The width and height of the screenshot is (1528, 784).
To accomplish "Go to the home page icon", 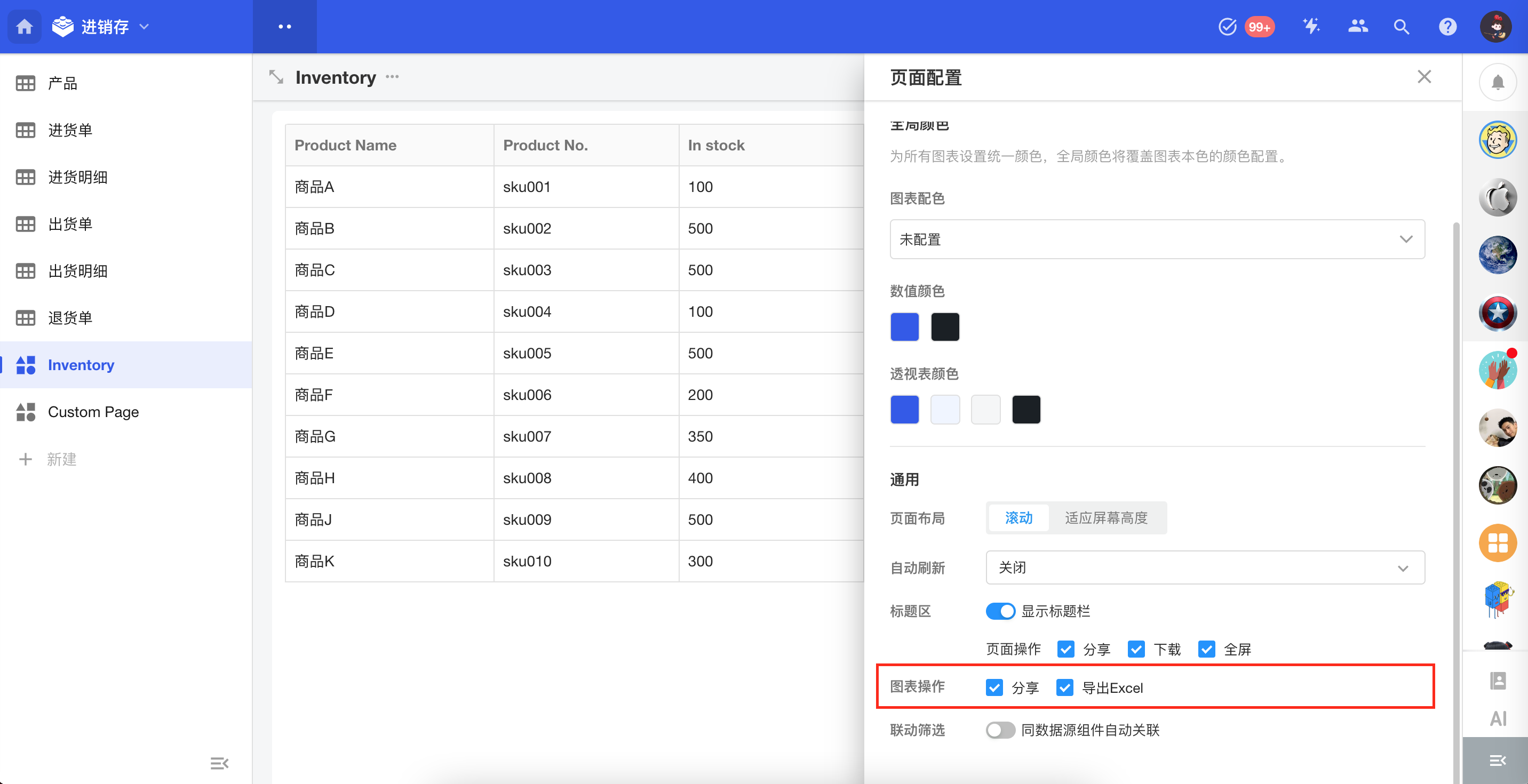I will 25,27.
